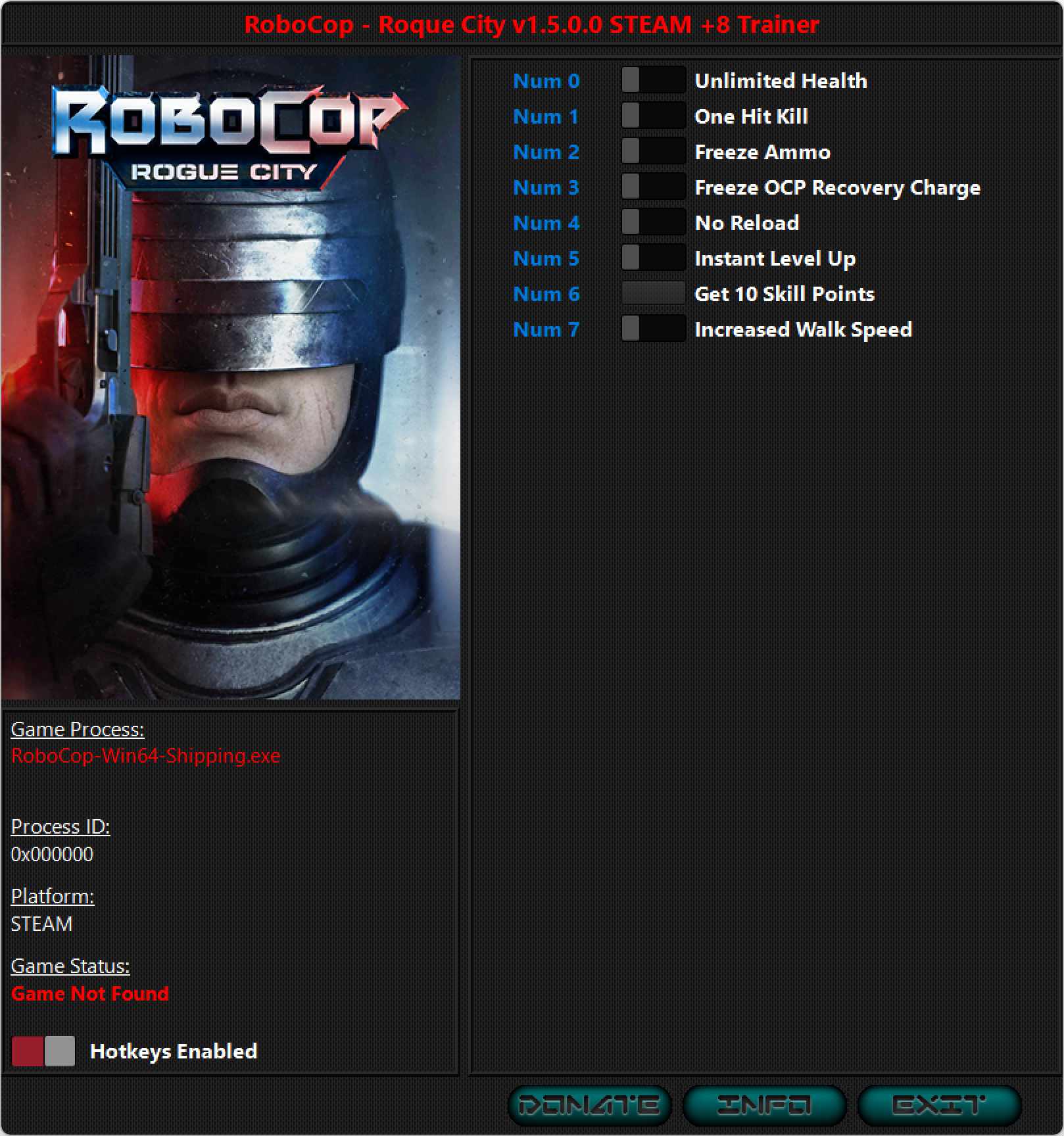Enable the One Hit Kill toggle
Image resolution: width=1064 pixels, height=1136 pixels.
pos(654,116)
